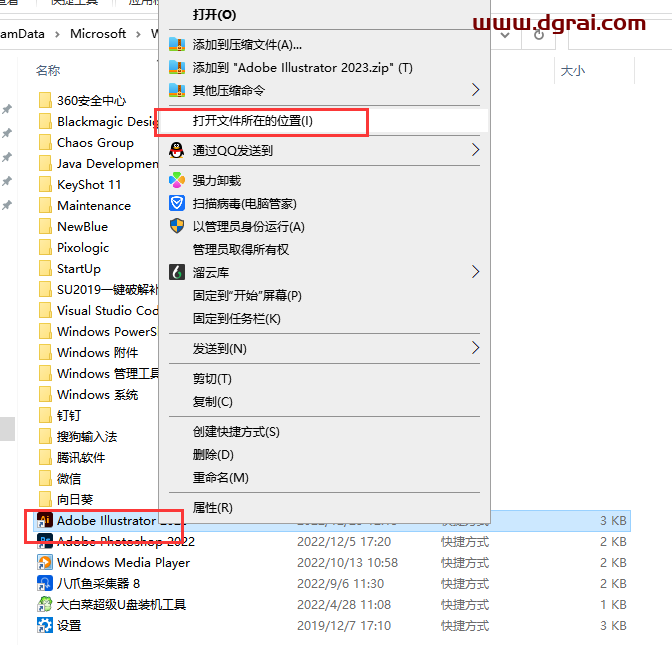672x645 pixels.
Task: Expand the 通过QQ发送到 submenu
Action: click(x=475, y=150)
